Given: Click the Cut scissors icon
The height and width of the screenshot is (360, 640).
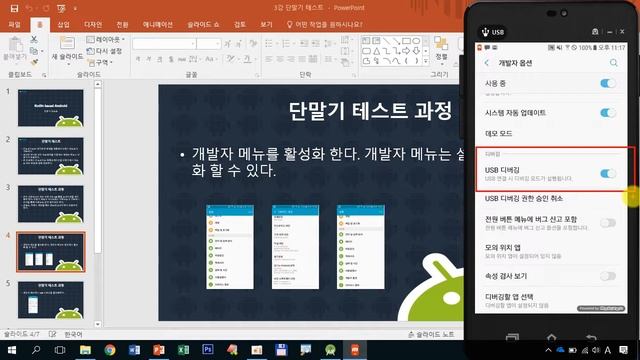Looking at the screenshot, I should [x=34, y=40].
